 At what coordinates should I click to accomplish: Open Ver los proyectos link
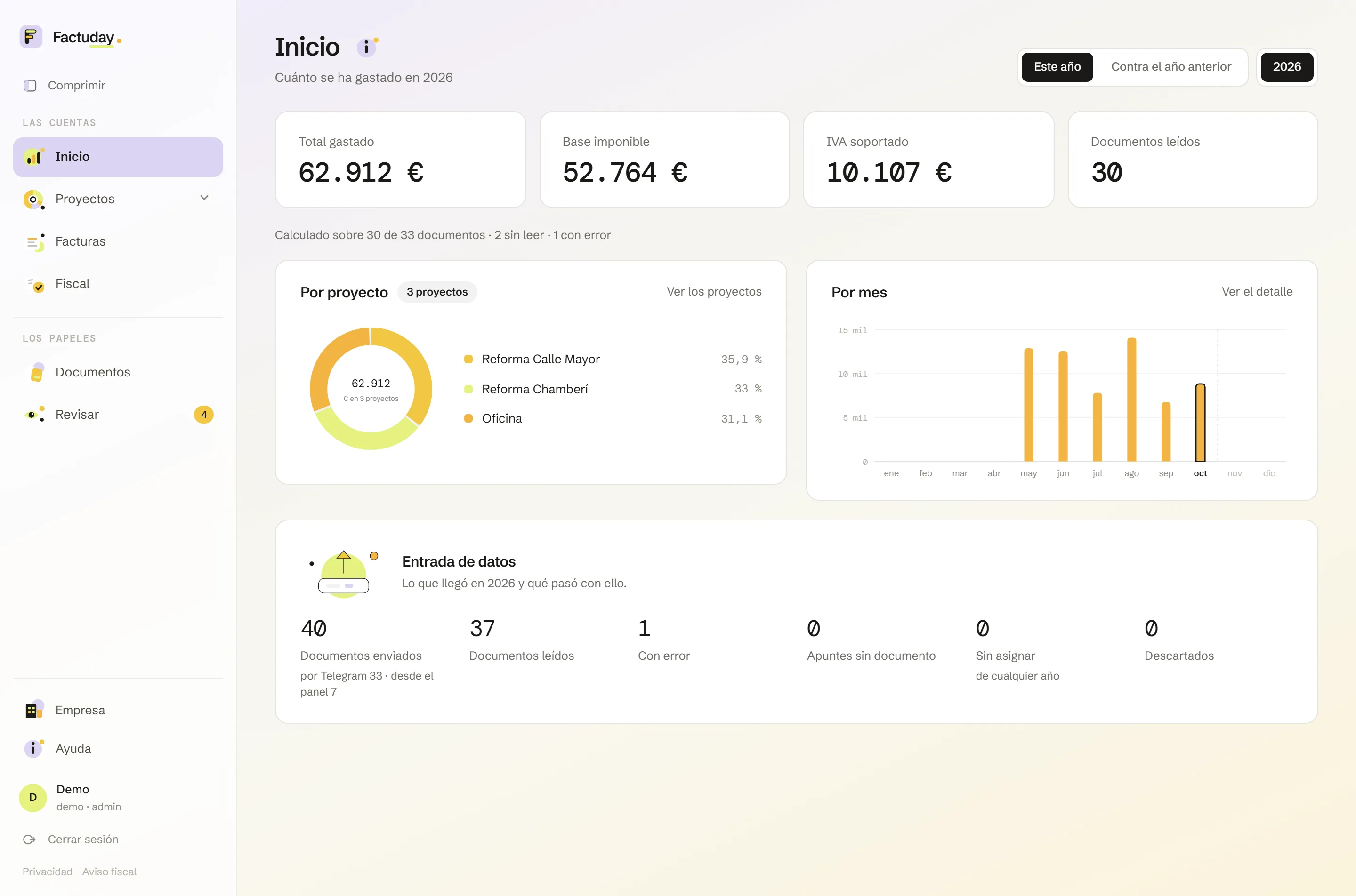[714, 291]
